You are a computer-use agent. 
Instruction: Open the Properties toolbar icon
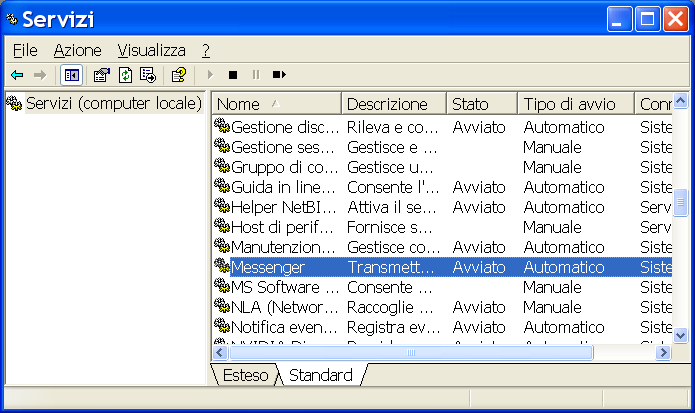102,74
